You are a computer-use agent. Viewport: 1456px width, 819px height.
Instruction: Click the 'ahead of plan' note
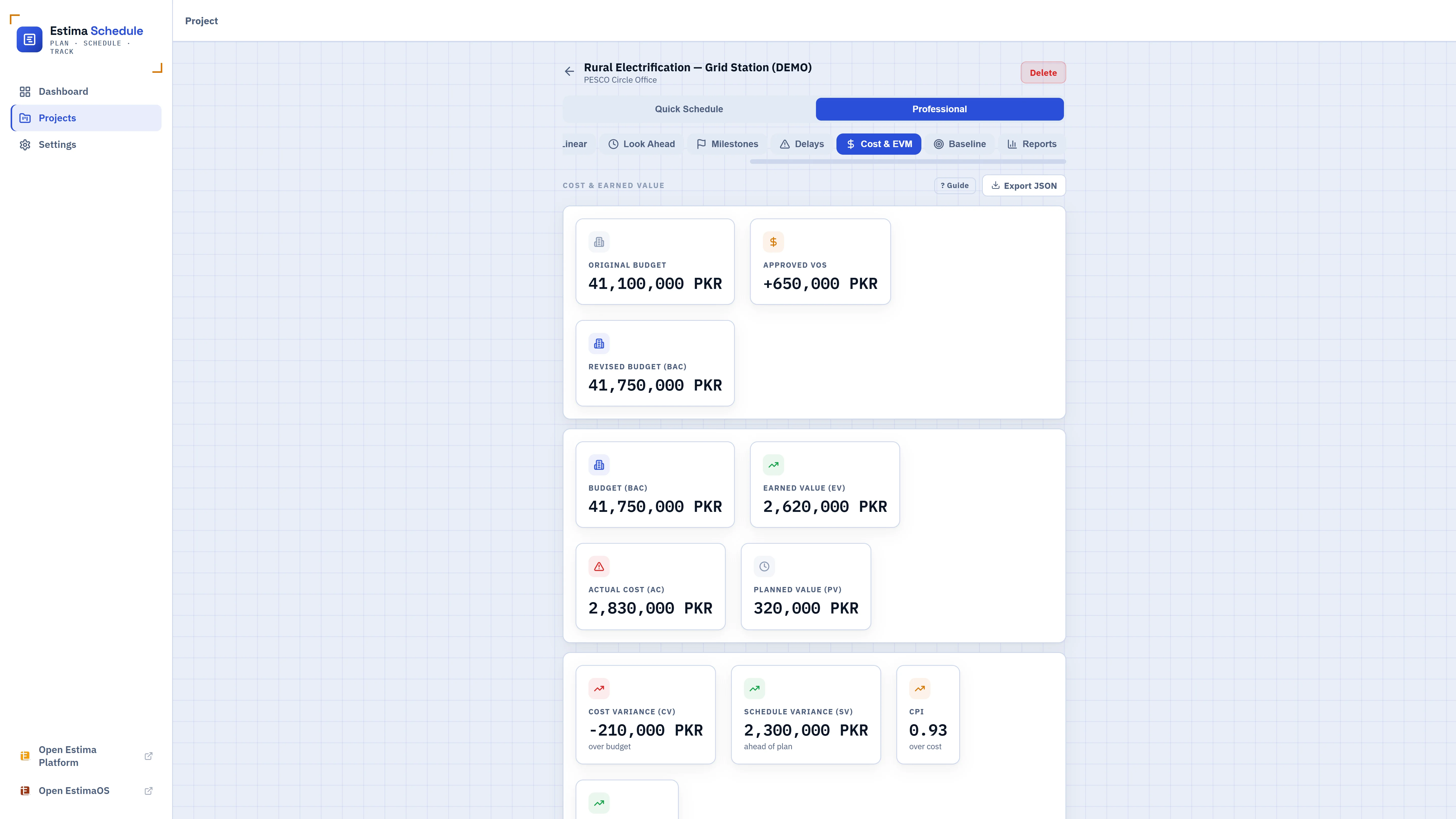point(768,747)
